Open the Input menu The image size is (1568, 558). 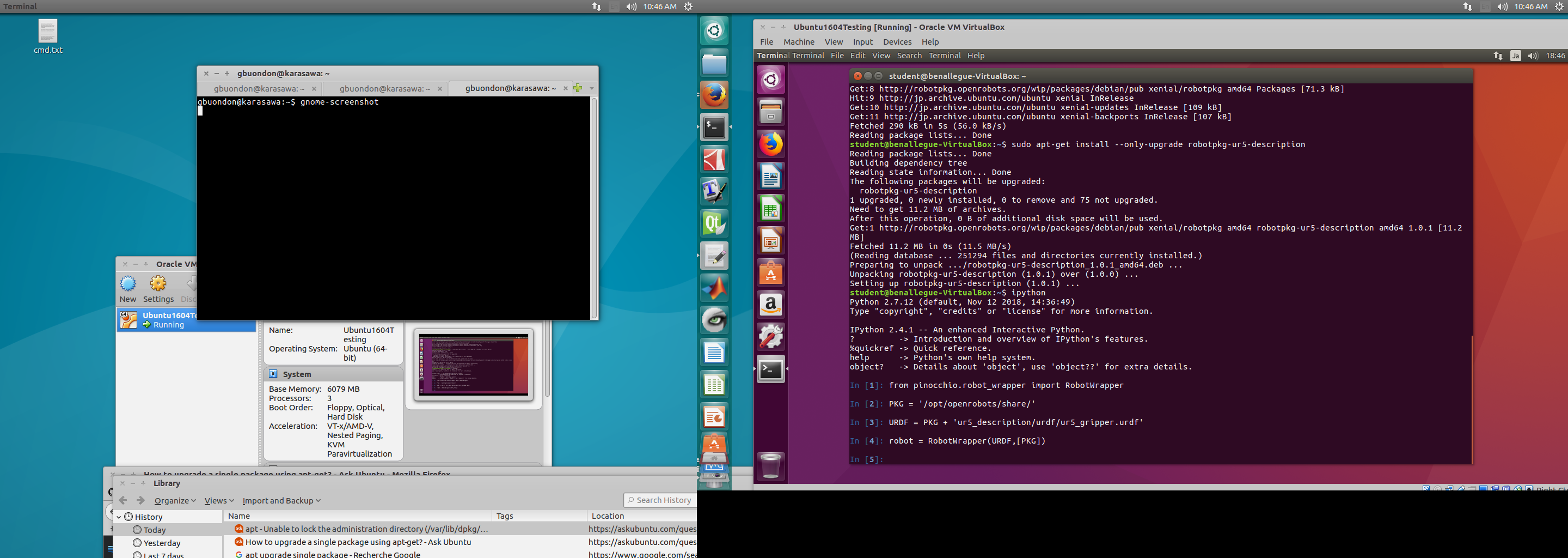tap(862, 42)
